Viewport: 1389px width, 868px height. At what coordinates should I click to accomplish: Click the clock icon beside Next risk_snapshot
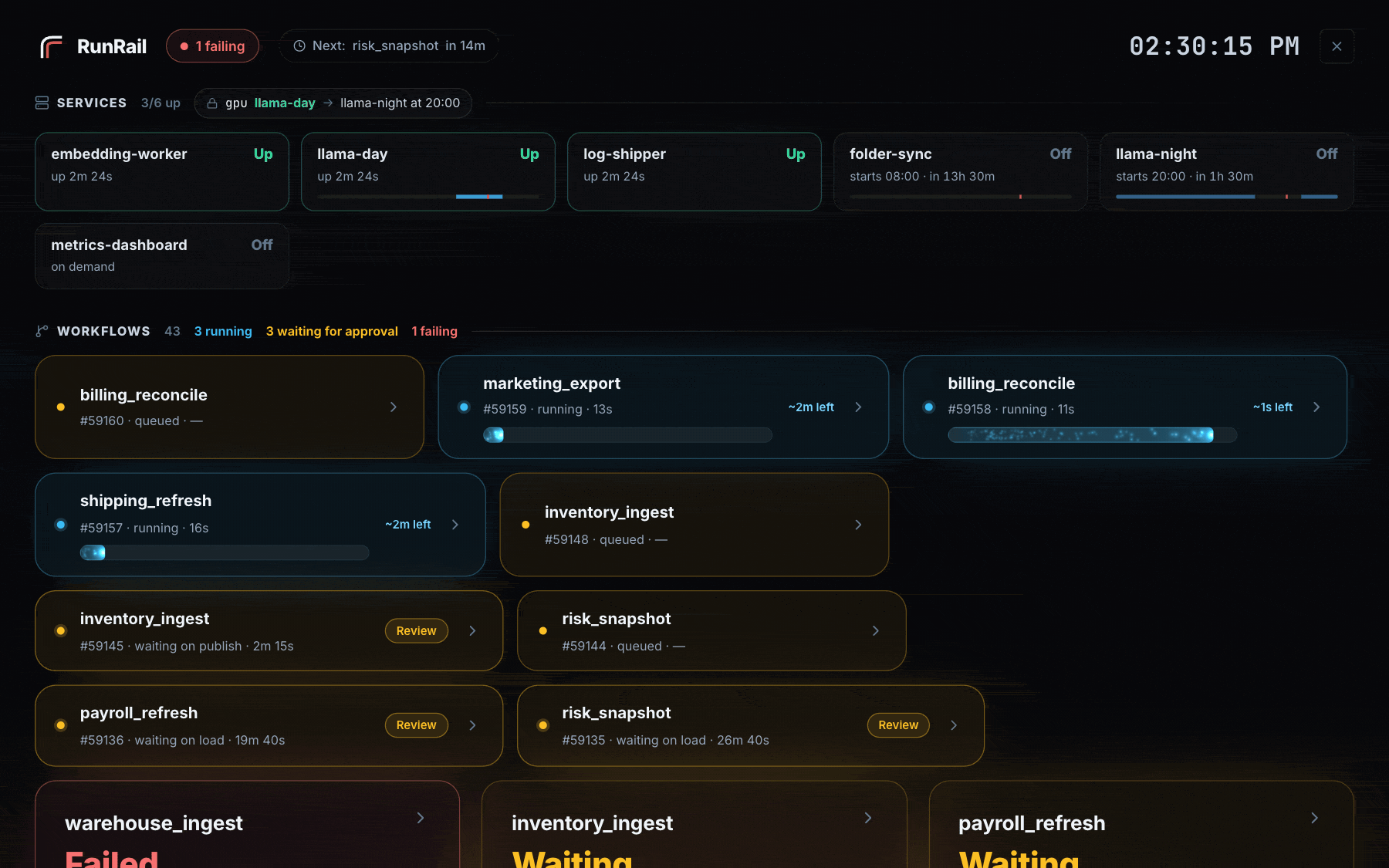tap(299, 46)
